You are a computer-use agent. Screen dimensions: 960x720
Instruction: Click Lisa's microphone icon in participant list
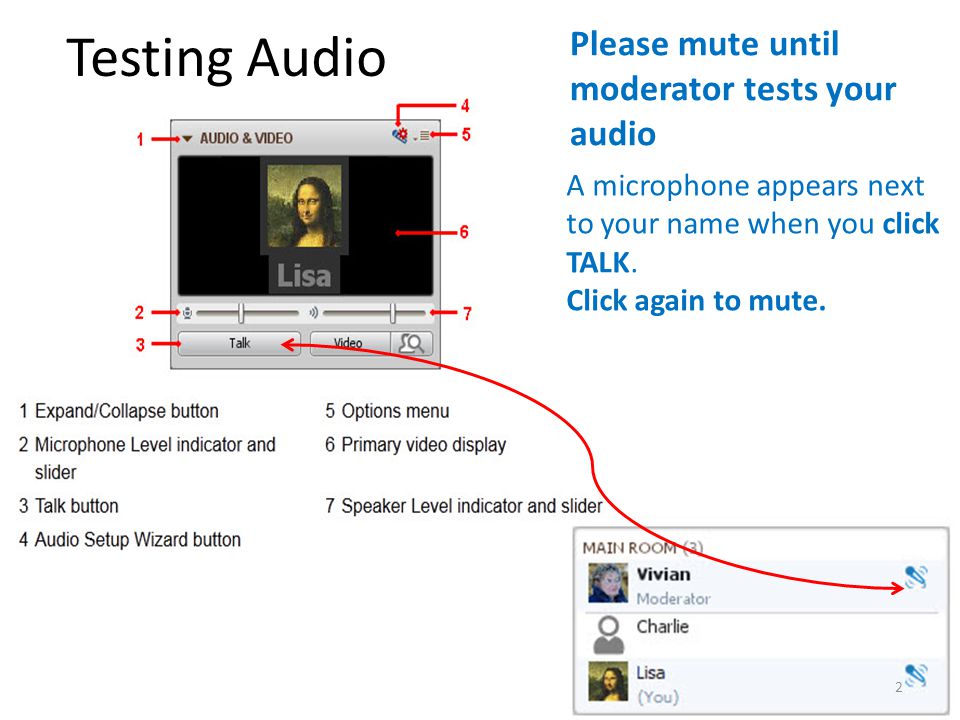pos(917,676)
